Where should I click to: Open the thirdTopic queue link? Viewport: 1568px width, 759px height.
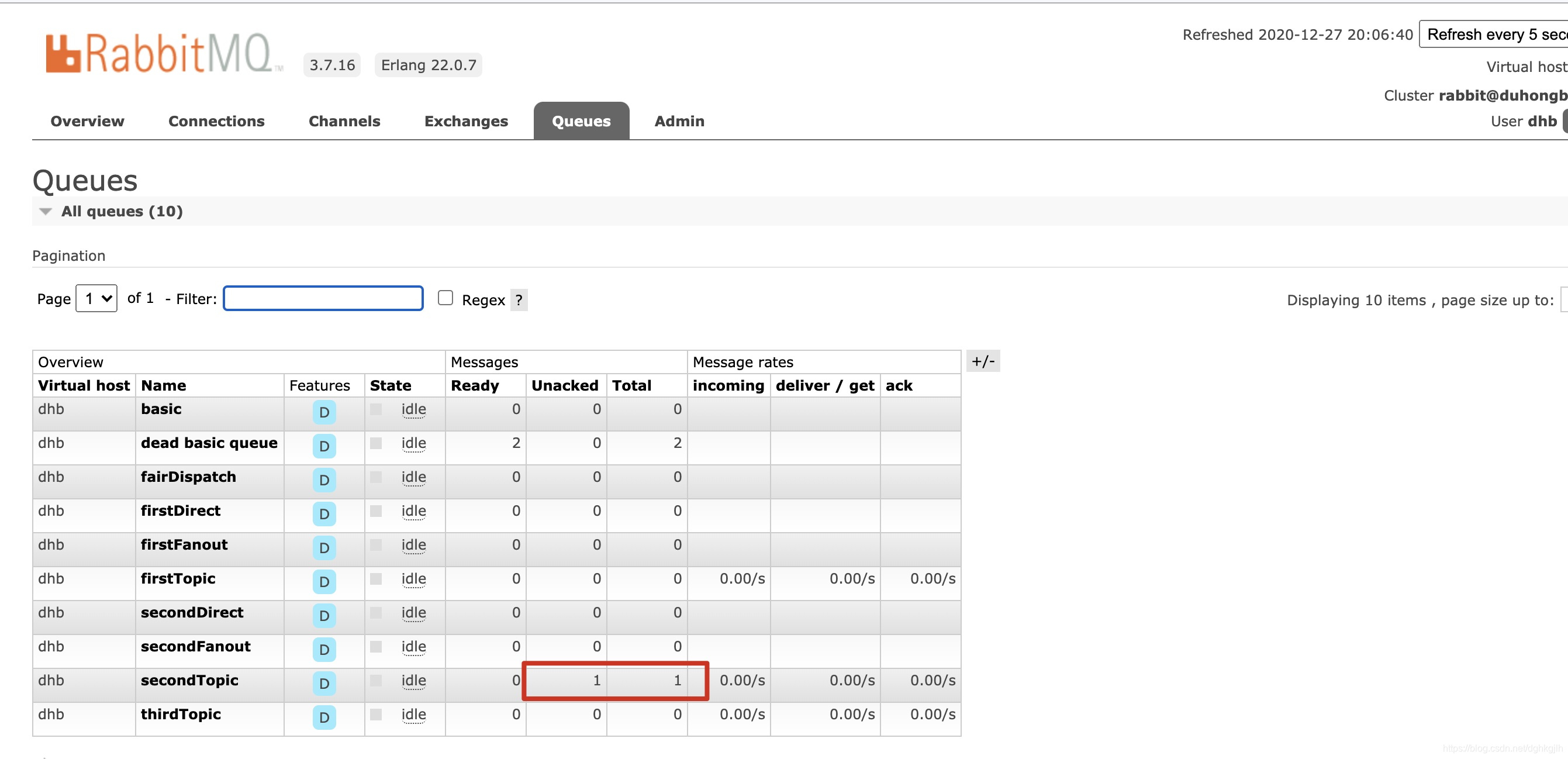pyautogui.click(x=181, y=715)
